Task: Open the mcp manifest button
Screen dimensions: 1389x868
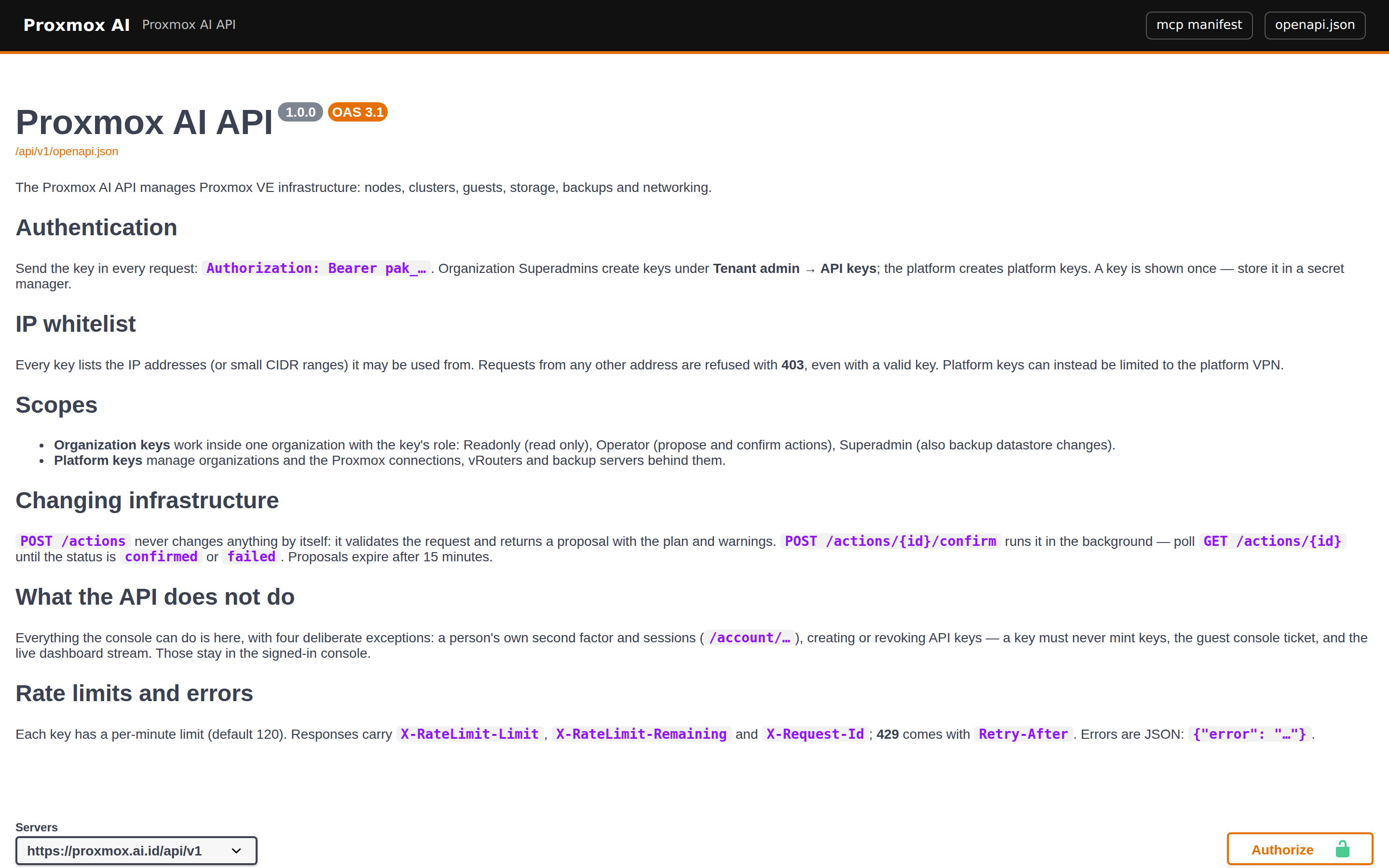Action: [x=1198, y=25]
